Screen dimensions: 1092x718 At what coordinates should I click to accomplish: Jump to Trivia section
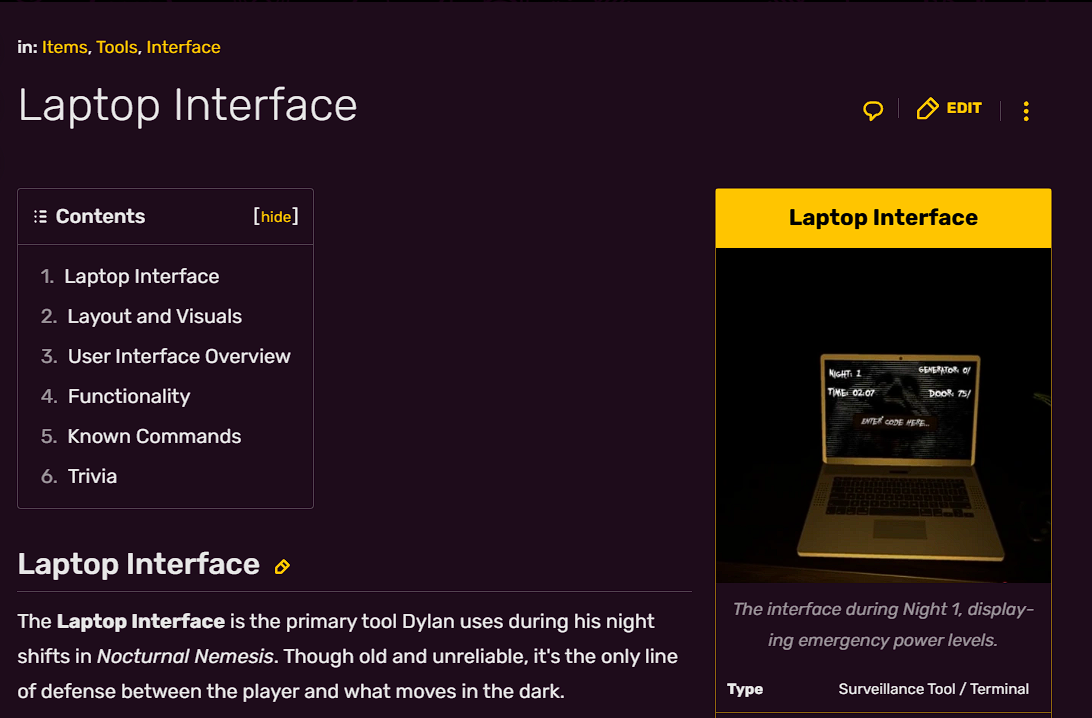point(92,476)
